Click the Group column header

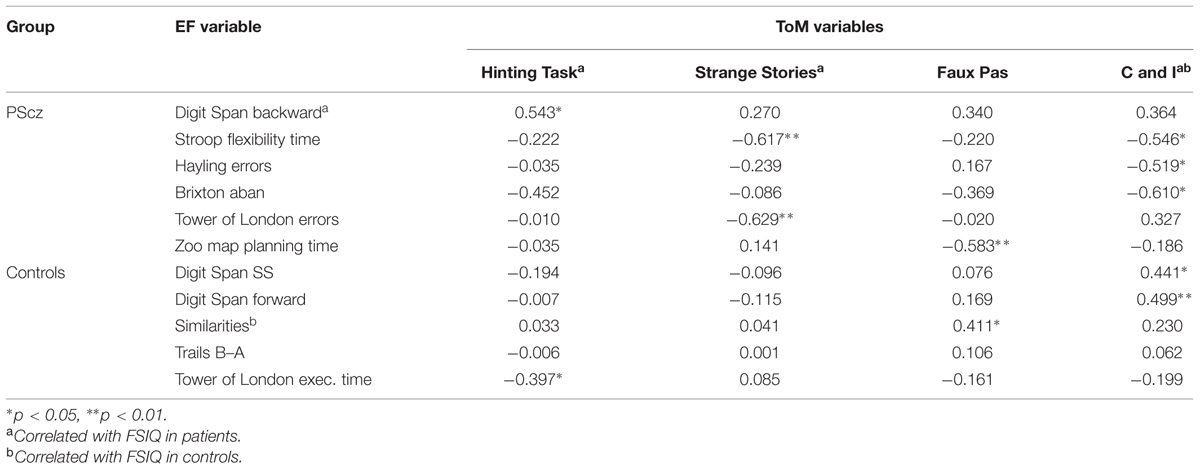click(x=28, y=27)
